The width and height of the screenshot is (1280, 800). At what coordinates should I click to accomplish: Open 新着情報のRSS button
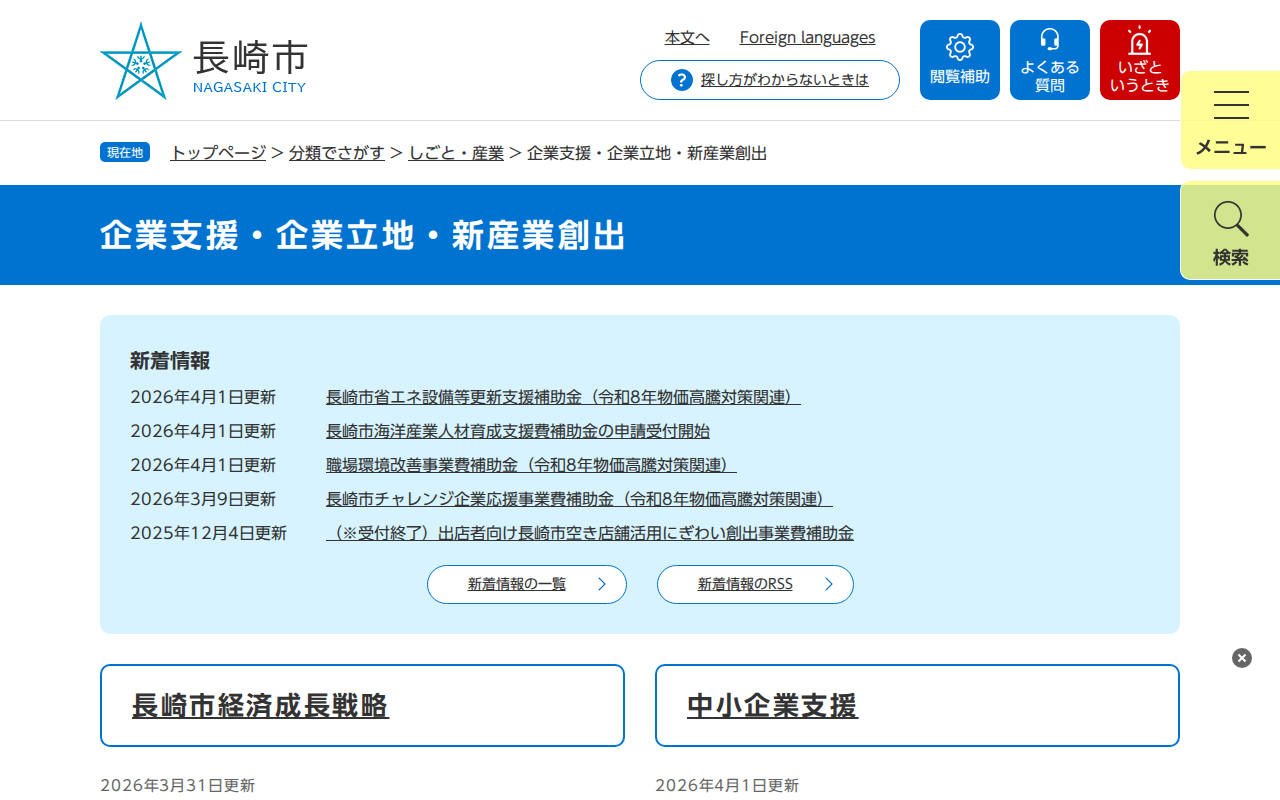pyautogui.click(x=755, y=584)
